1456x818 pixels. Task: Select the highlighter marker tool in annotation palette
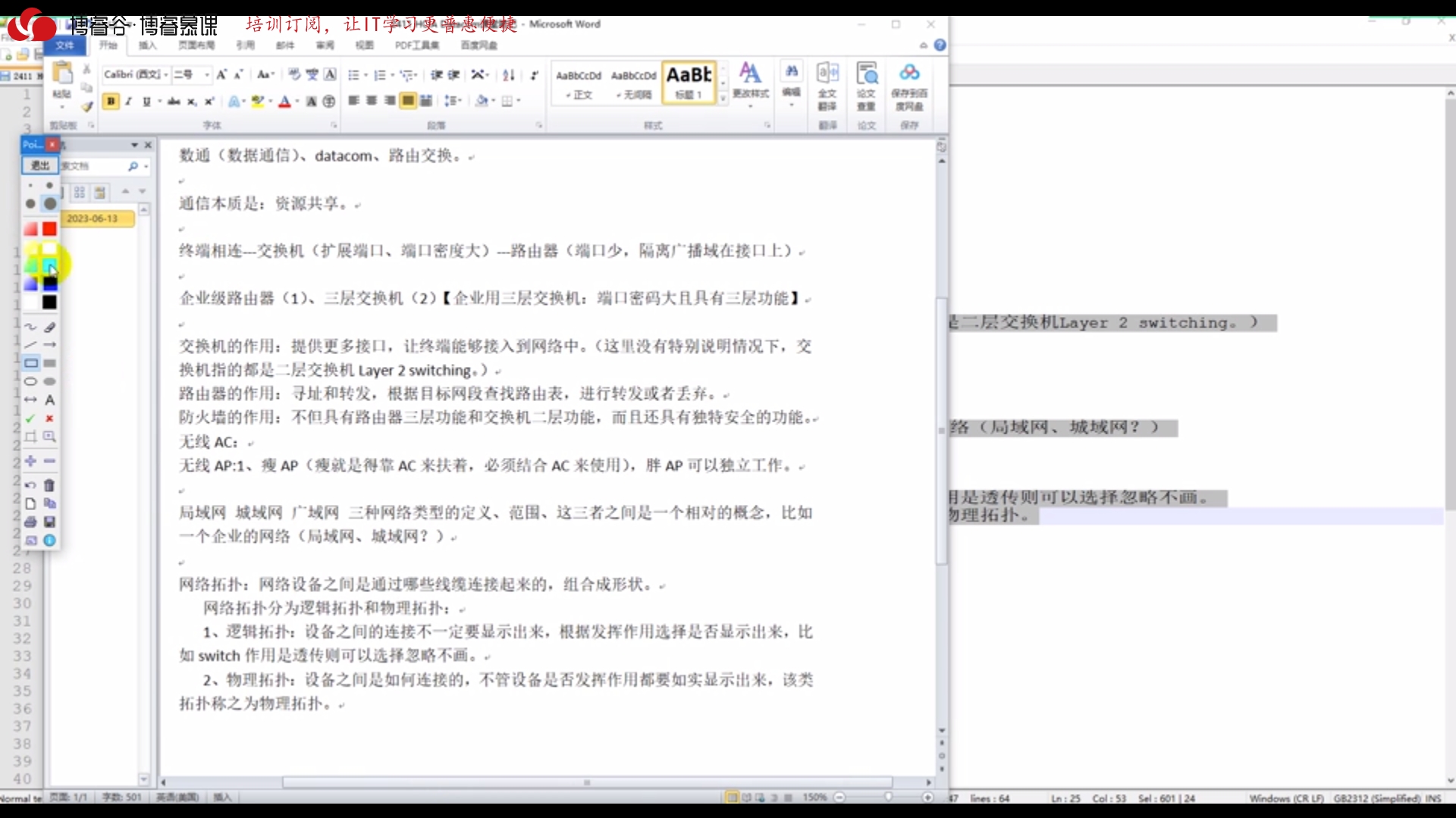point(49,327)
